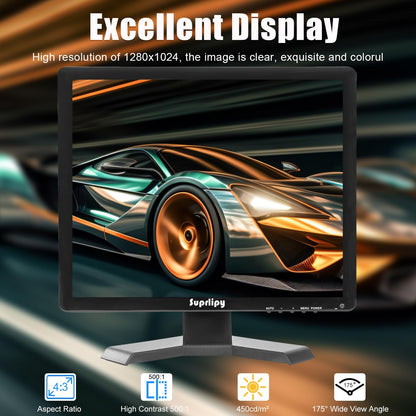The height and width of the screenshot is (416, 416).
Task: Click the monitor POWER button
Action: [316, 310]
